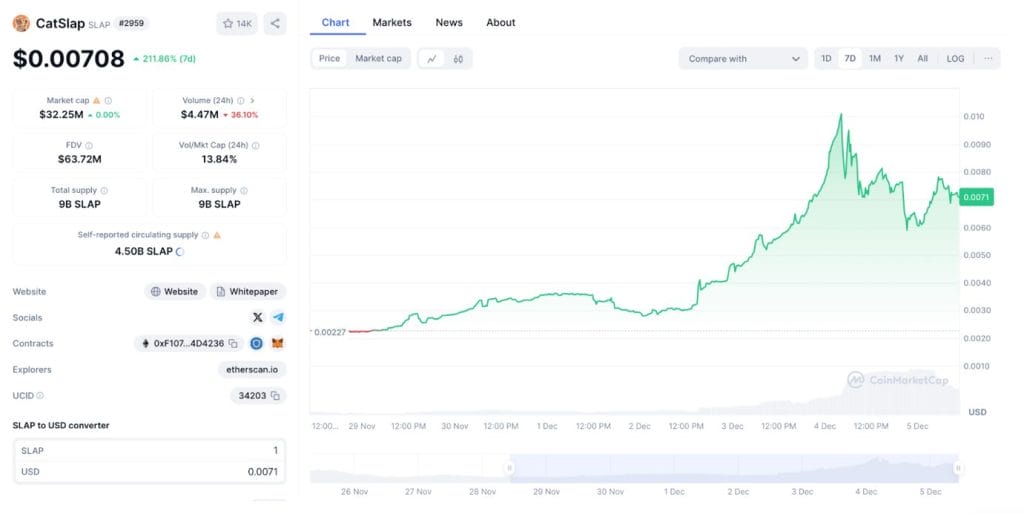This screenshot has height=514, width=1024.
Task: Open chart more options ellipsis
Action: (x=988, y=59)
